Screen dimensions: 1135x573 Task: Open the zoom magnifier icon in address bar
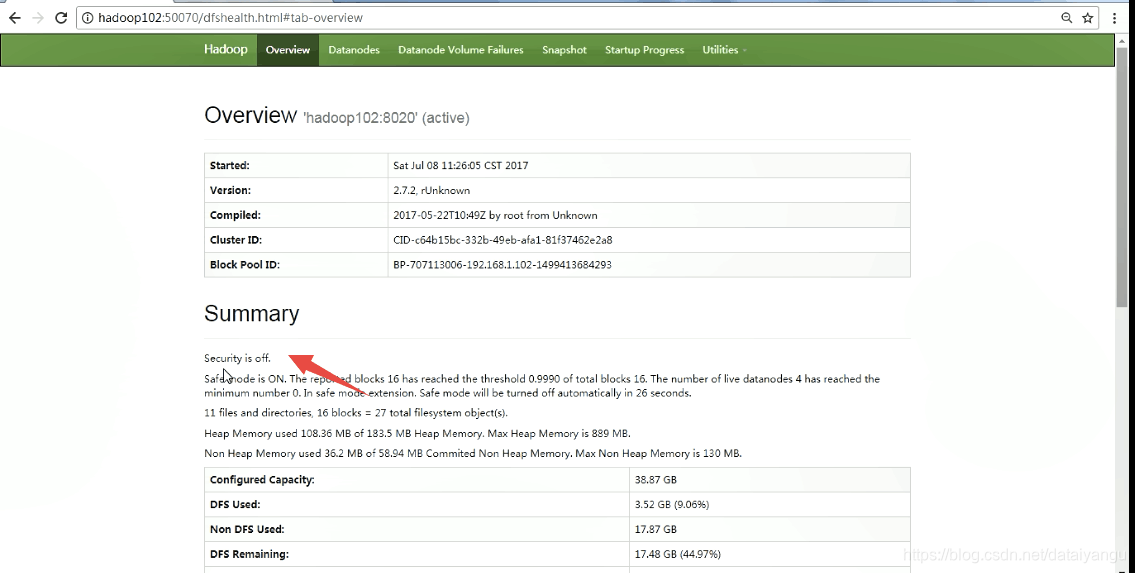pyautogui.click(x=1066, y=18)
